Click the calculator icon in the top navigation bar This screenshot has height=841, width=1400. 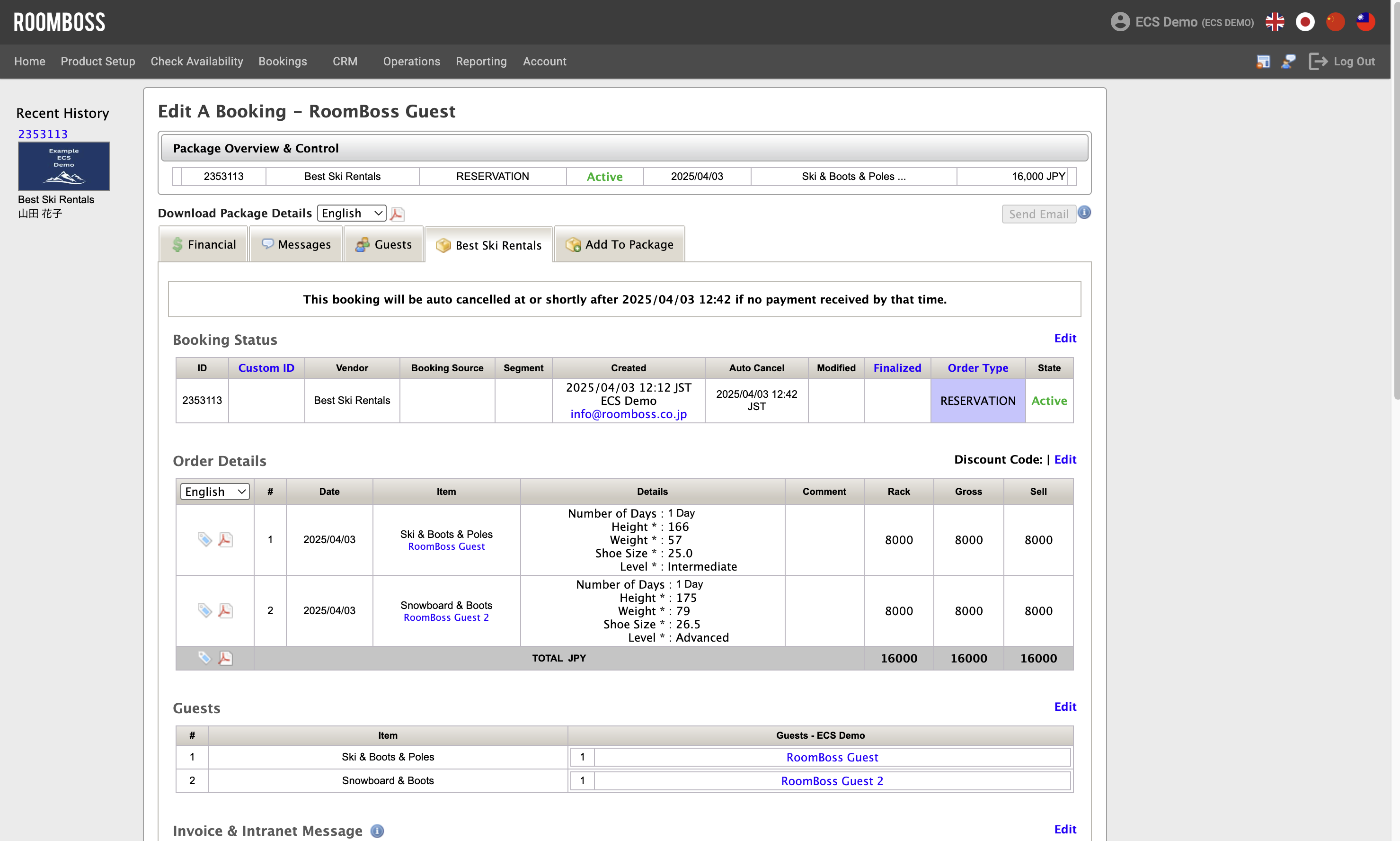tap(1263, 61)
